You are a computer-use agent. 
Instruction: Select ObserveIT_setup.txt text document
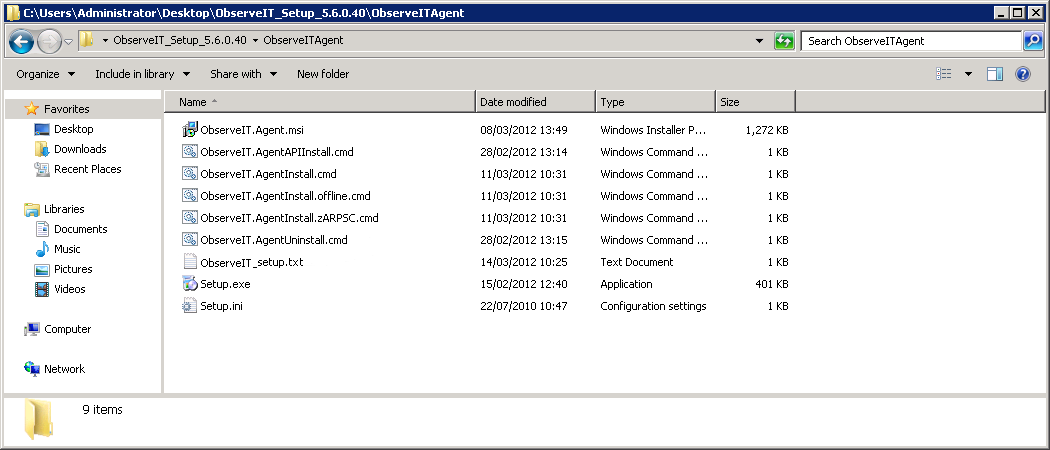pyautogui.click(x=251, y=262)
